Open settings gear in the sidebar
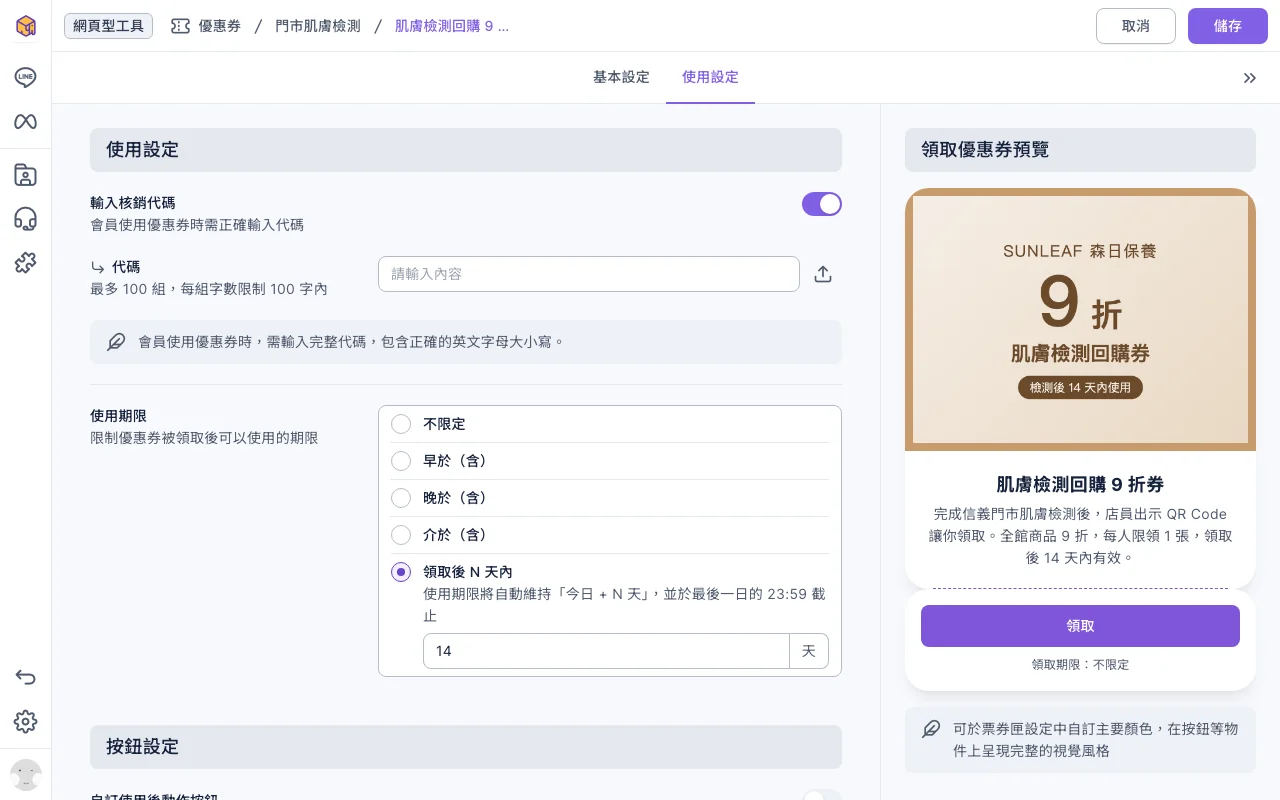Image resolution: width=1280 pixels, height=800 pixels. tap(26, 721)
